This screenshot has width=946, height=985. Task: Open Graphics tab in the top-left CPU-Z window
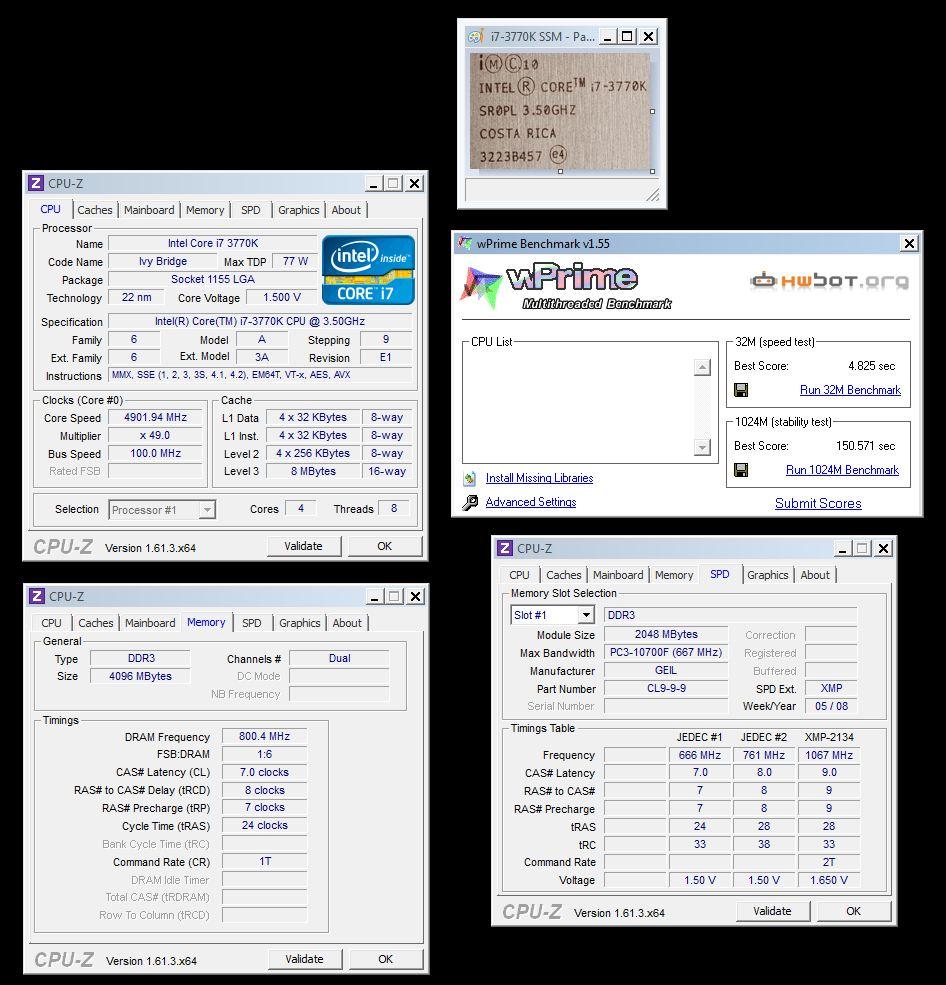point(298,210)
